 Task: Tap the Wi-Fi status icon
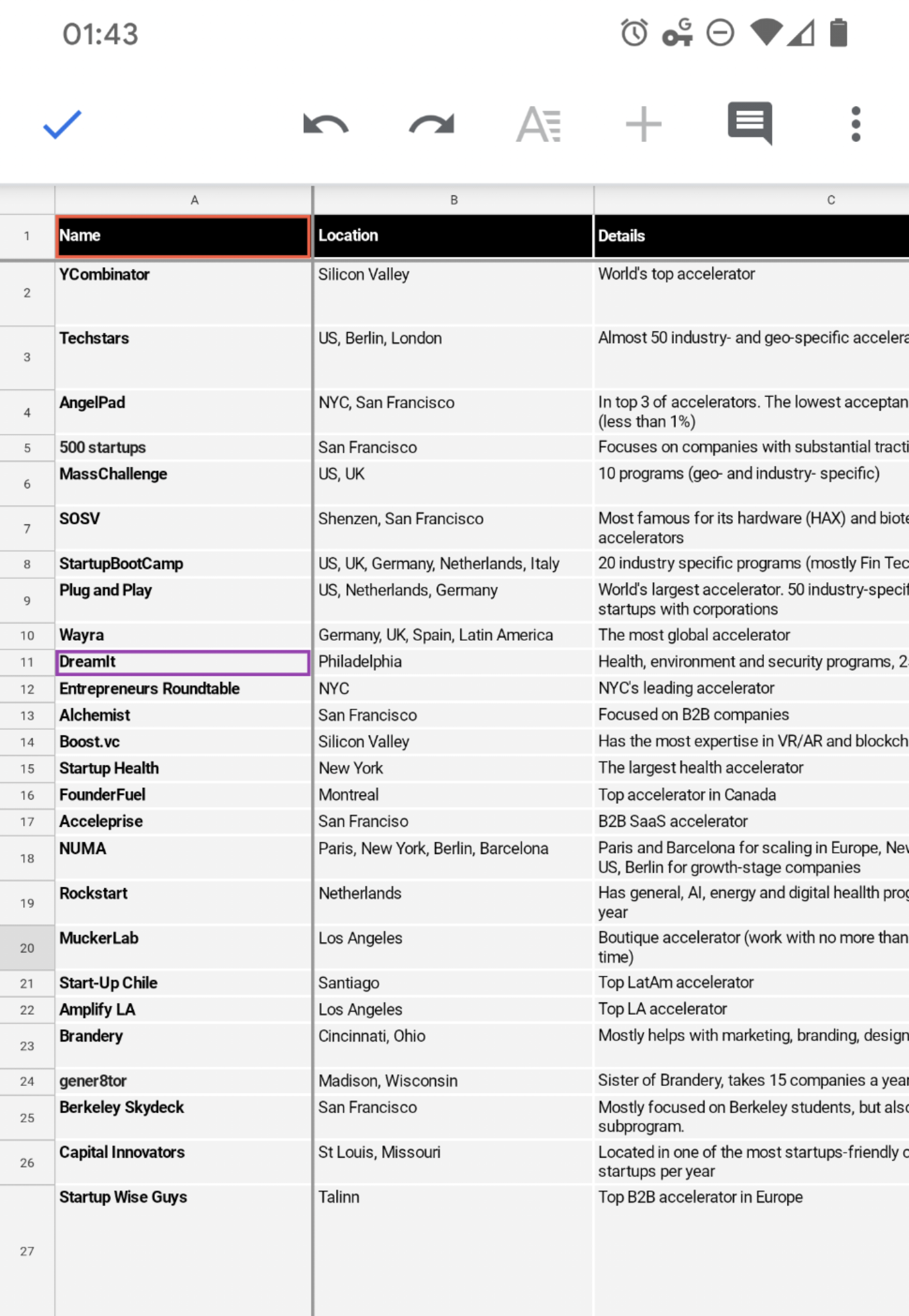766,32
